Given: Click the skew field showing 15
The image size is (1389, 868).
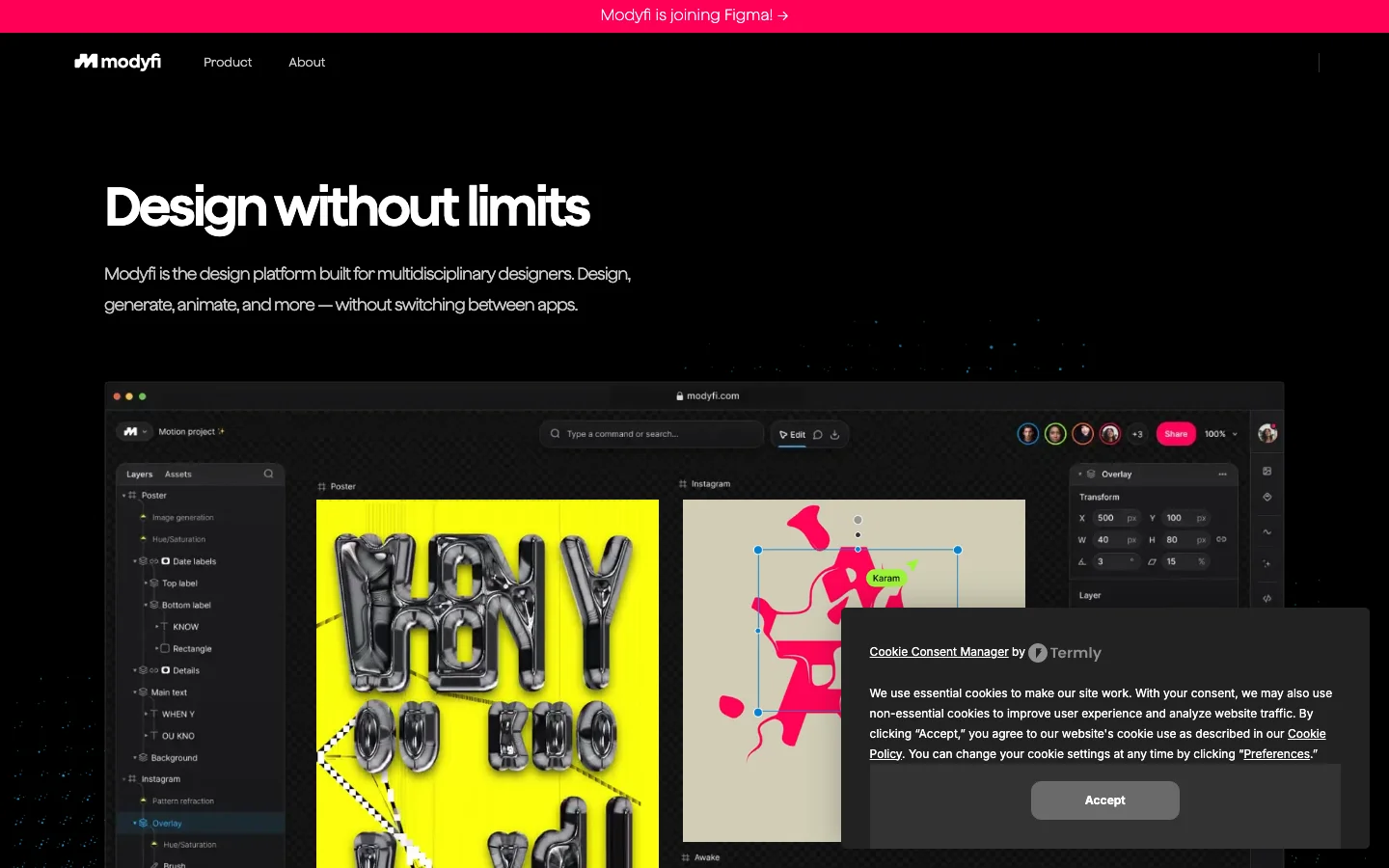Looking at the screenshot, I should tap(1186, 561).
